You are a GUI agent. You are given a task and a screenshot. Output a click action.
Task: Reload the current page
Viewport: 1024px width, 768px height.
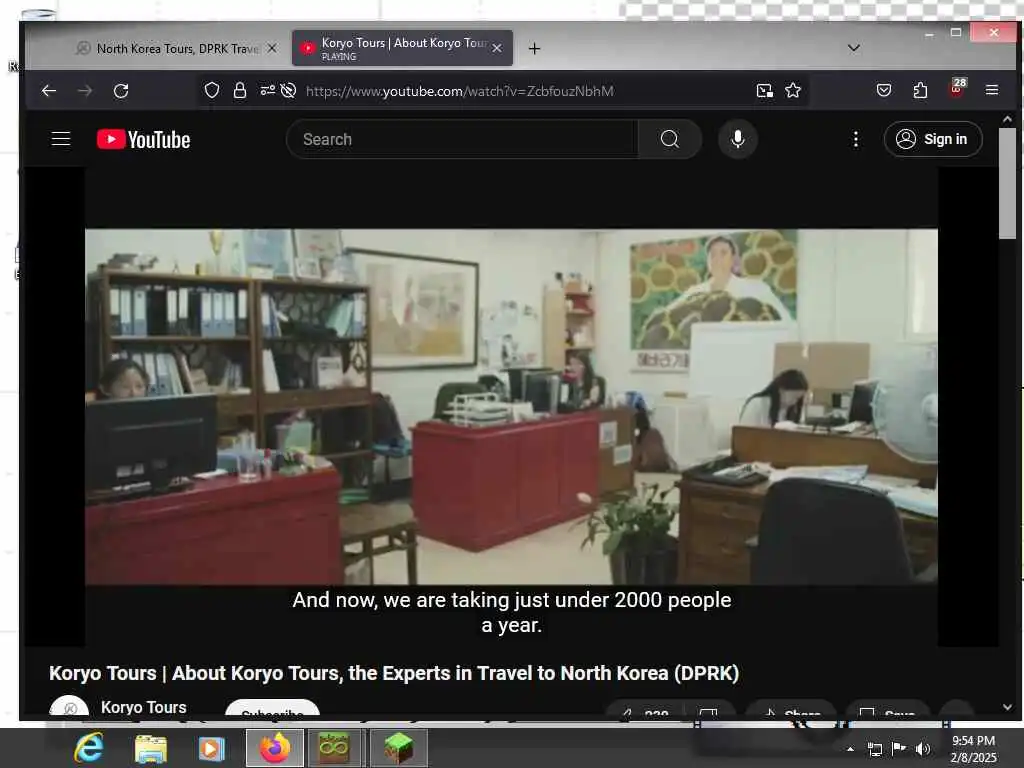[x=121, y=91]
